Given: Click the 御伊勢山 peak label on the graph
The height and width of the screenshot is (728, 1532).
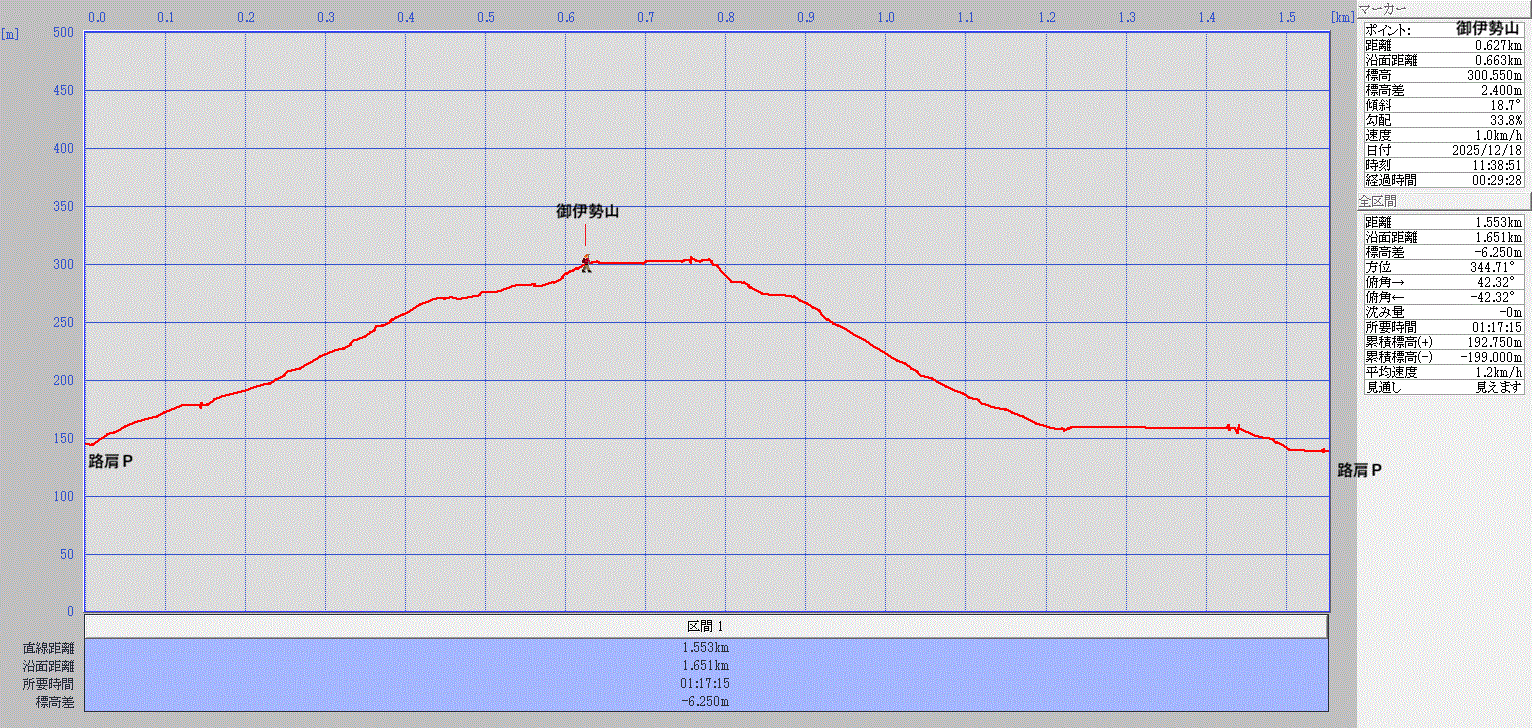Looking at the screenshot, I should tap(587, 212).
